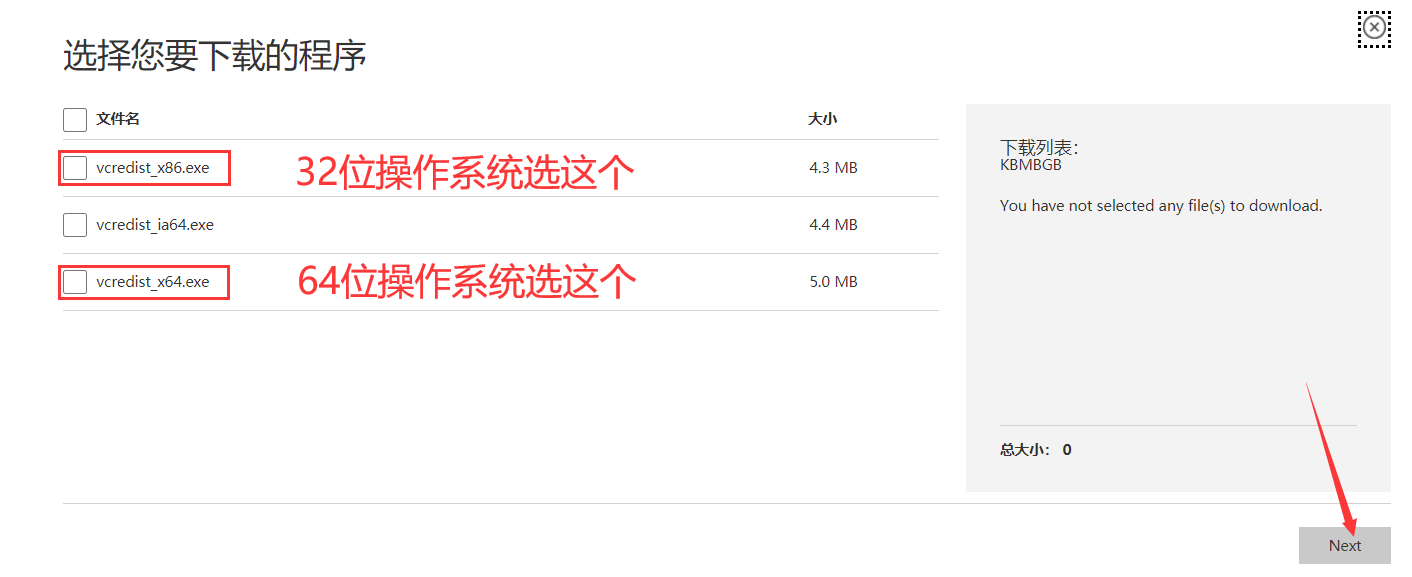
Task: Click the red 32位操作系统选这个 annotation
Action: (x=465, y=172)
